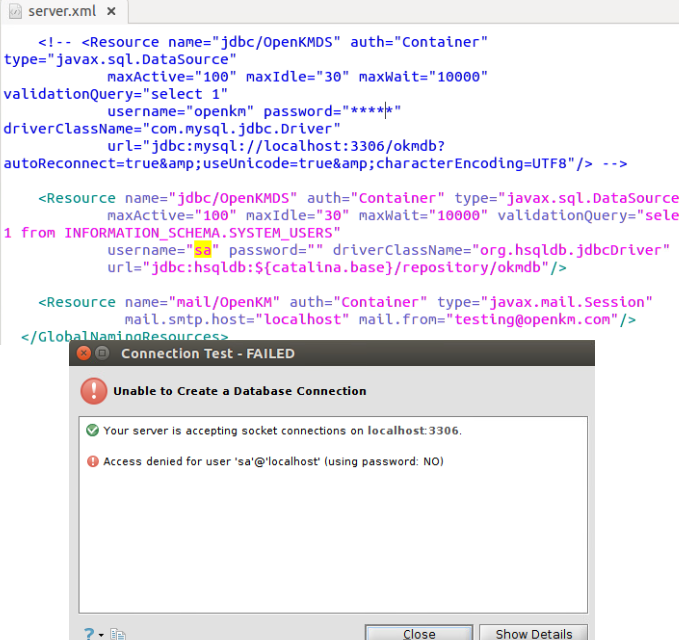The height and width of the screenshot is (640, 679).
Task: Close the server.xml tab
Action: point(111,11)
